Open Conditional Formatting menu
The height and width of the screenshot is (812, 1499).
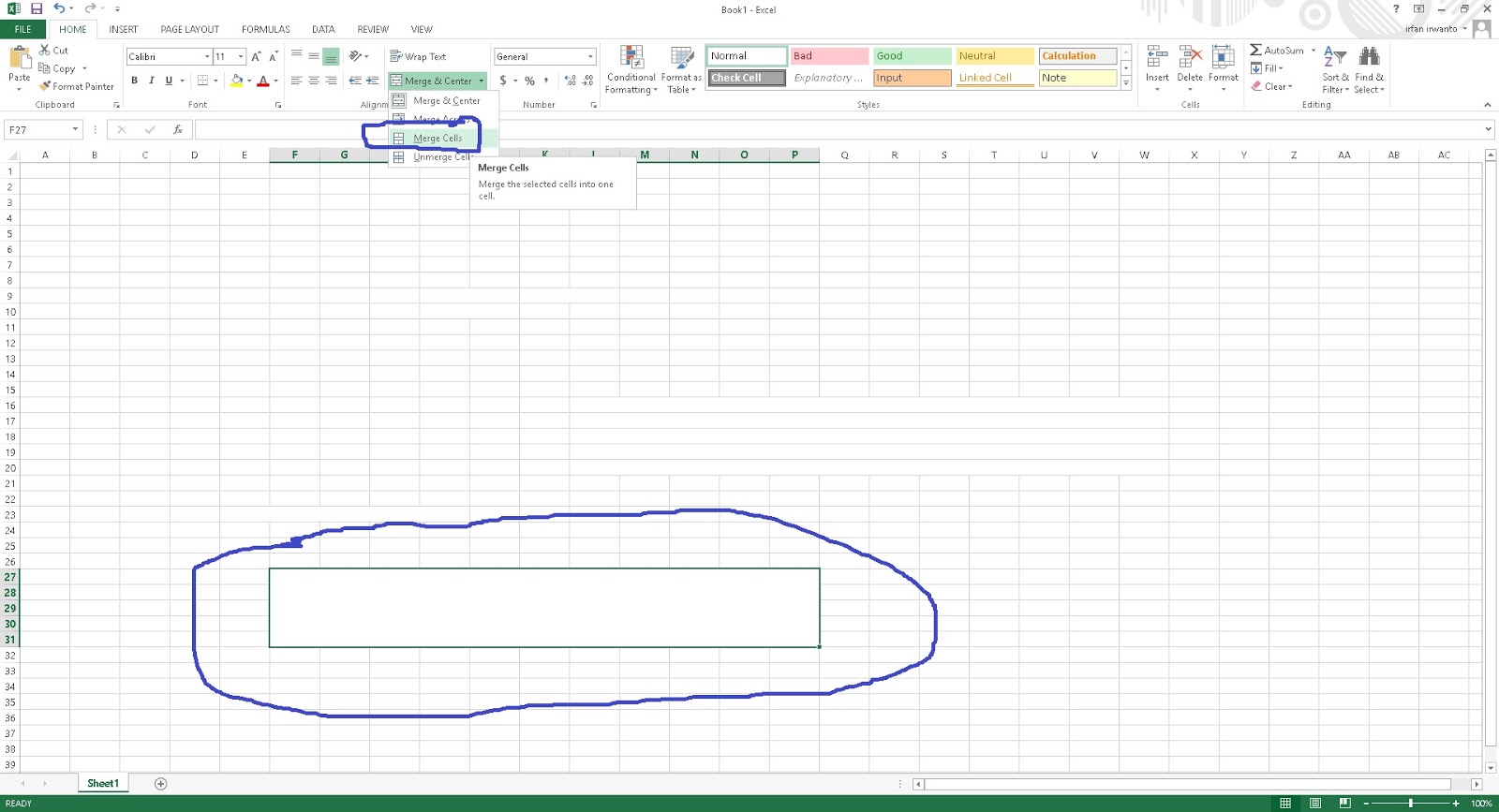[x=631, y=69]
